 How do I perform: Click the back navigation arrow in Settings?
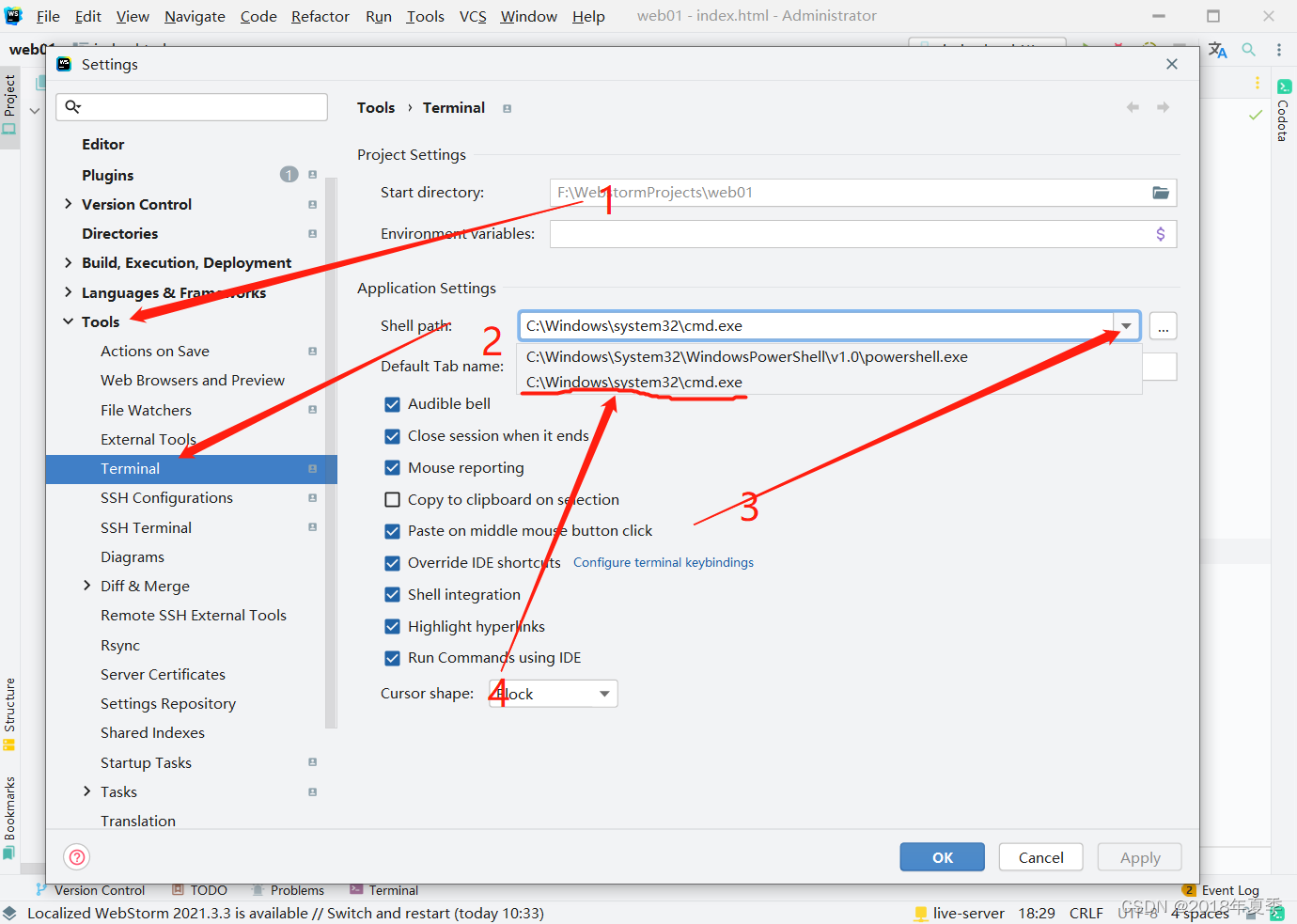[x=1133, y=108]
